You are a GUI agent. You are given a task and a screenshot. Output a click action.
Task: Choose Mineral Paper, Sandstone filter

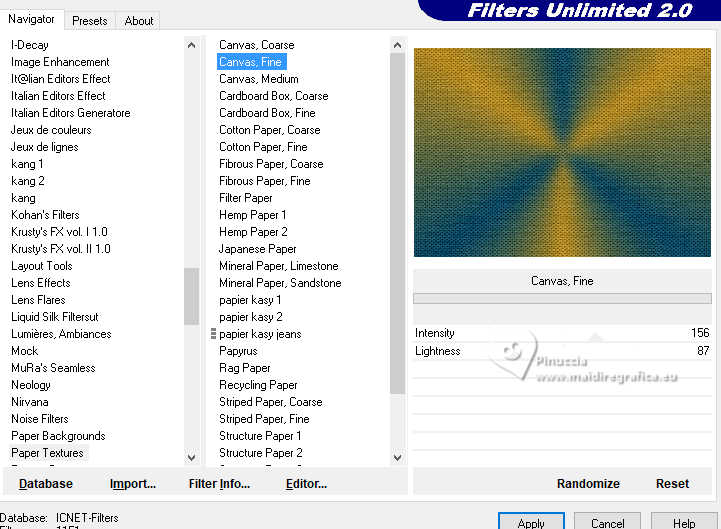coord(280,283)
